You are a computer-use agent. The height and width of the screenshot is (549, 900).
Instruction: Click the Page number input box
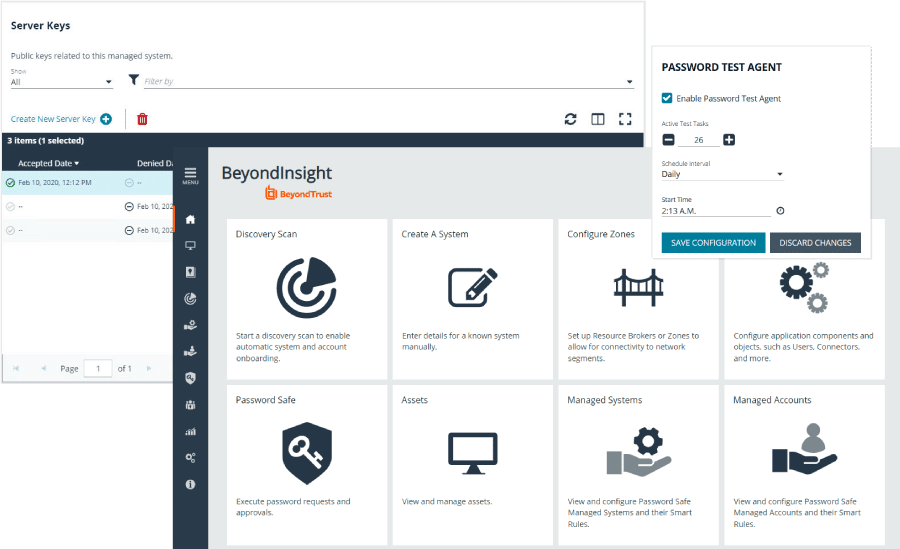coord(98,368)
